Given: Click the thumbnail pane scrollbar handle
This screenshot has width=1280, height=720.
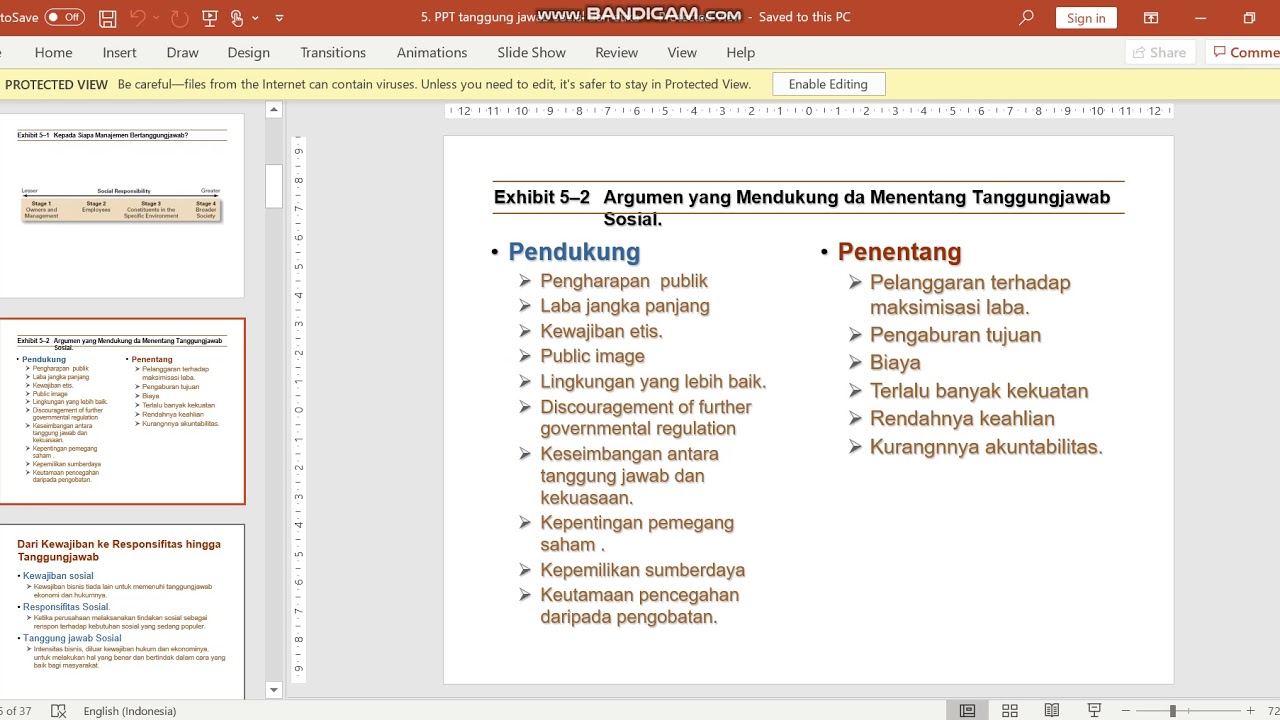Looking at the screenshot, I should 274,186.
